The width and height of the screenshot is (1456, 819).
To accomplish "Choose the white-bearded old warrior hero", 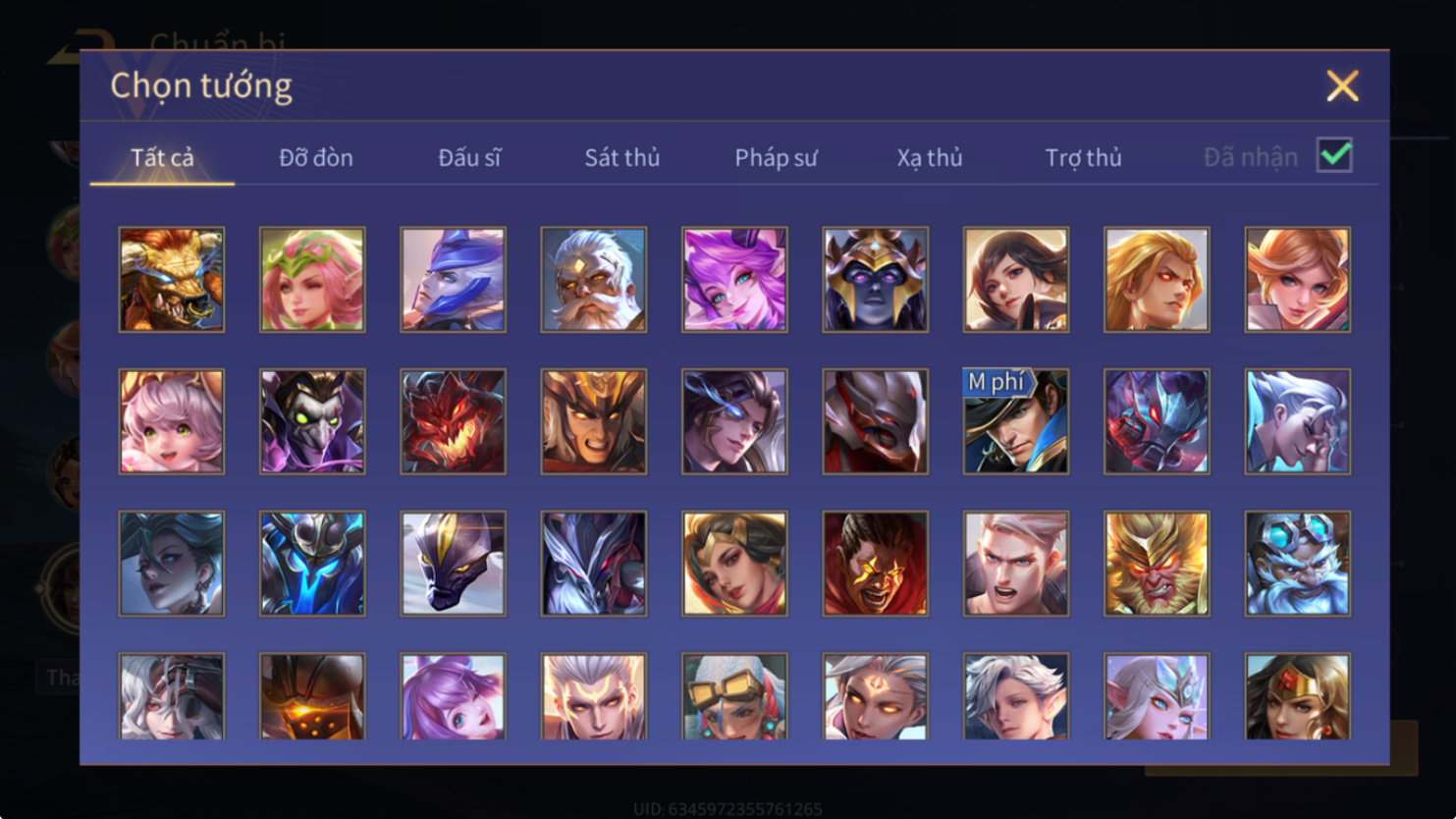I will 594,280.
